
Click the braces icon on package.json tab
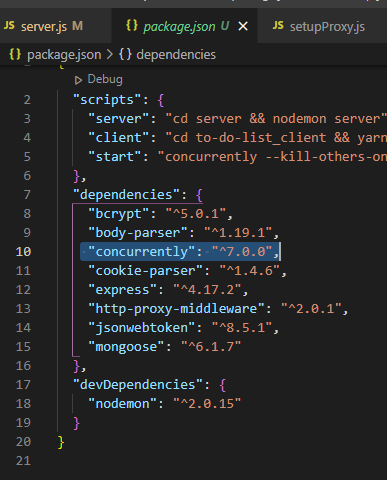132,25
